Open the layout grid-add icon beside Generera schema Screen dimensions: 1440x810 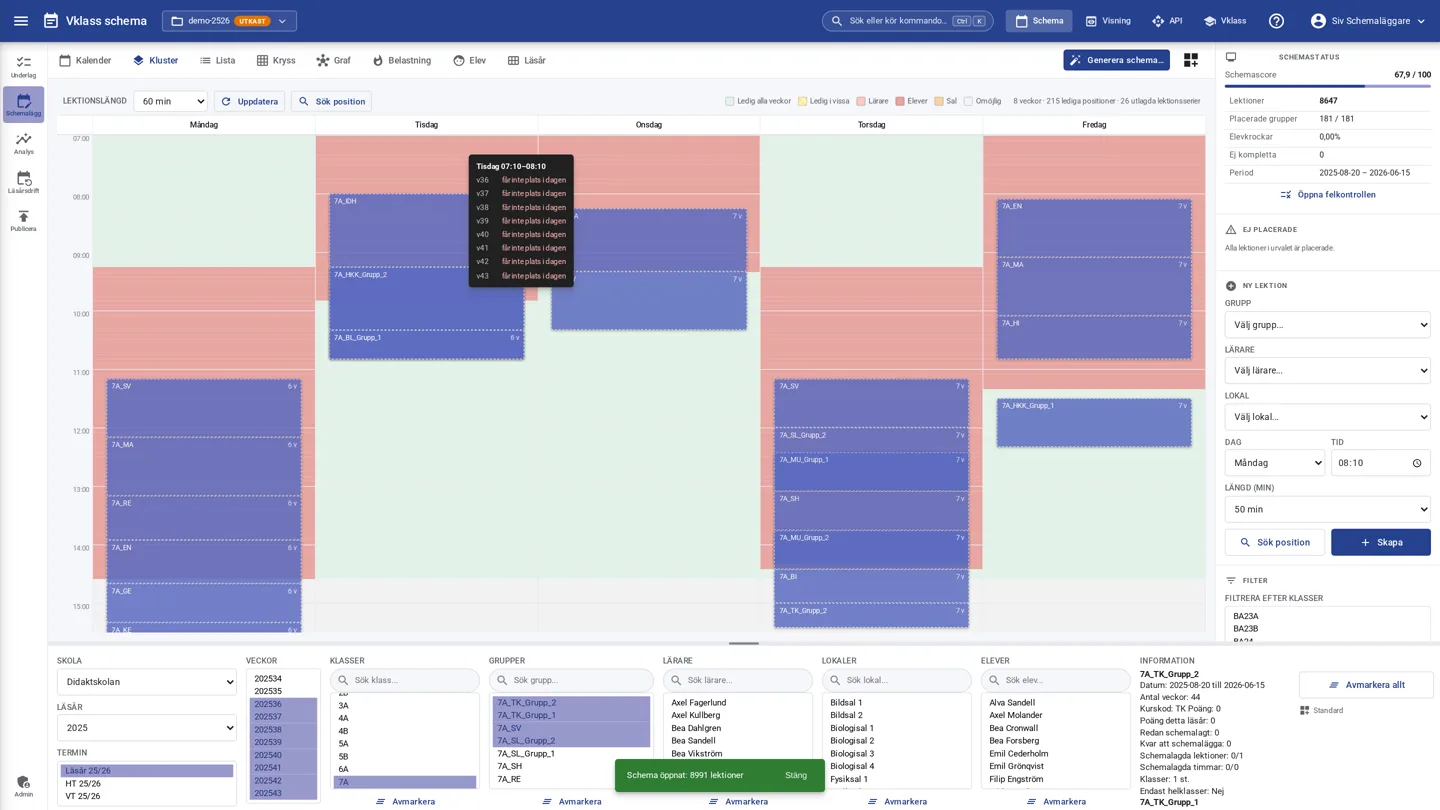pyautogui.click(x=1190, y=60)
